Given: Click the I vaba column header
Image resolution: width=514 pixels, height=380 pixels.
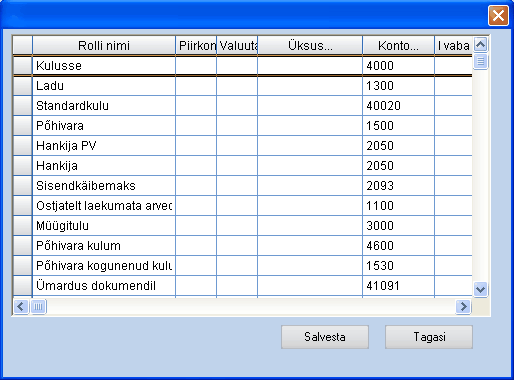Looking at the screenshot, I should [454, 46].
